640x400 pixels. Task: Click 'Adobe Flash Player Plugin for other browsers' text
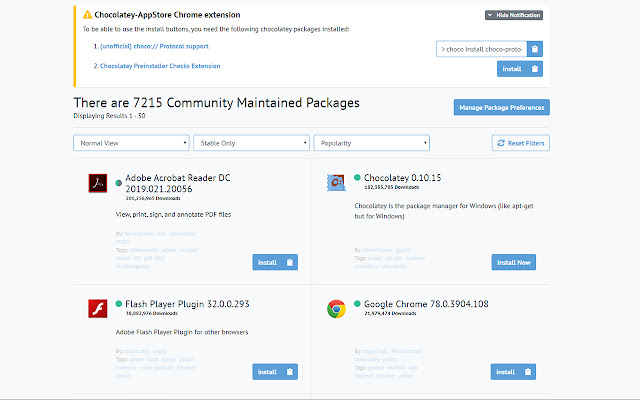coord(182,332)
